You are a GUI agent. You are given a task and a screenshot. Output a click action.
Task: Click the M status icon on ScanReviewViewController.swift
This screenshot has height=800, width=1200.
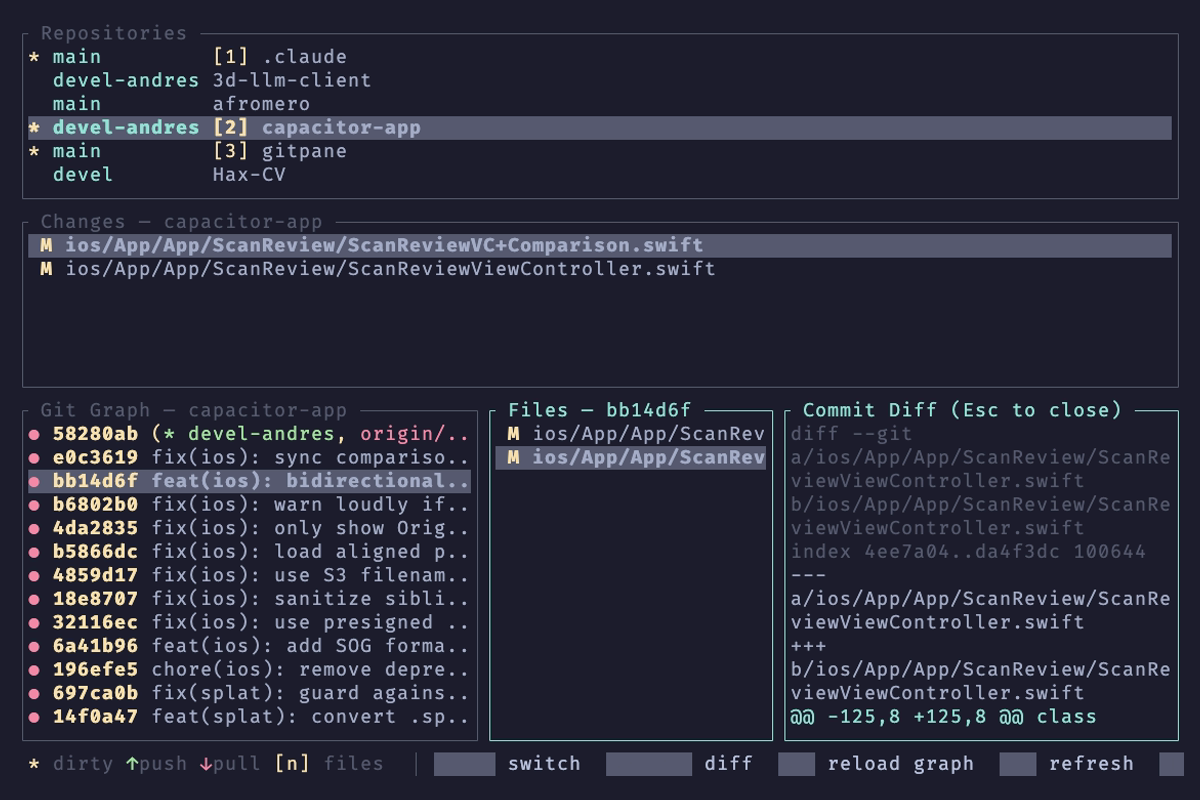pyautogui.click(x=46, y=269)
